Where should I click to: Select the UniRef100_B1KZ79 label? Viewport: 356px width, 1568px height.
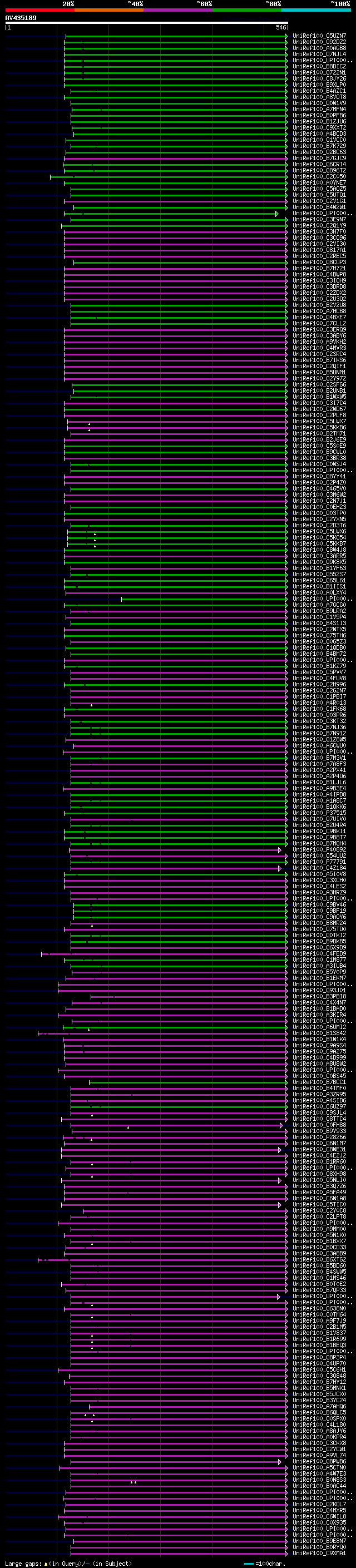[319, 666]
